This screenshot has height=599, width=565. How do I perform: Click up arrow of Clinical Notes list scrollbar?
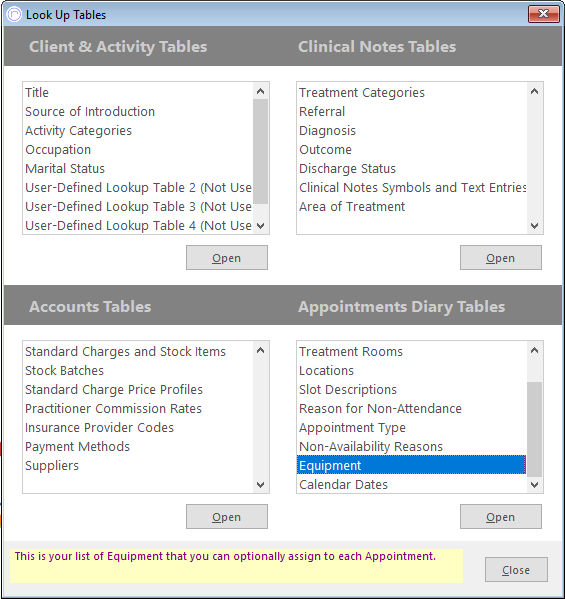click(534, 91)
